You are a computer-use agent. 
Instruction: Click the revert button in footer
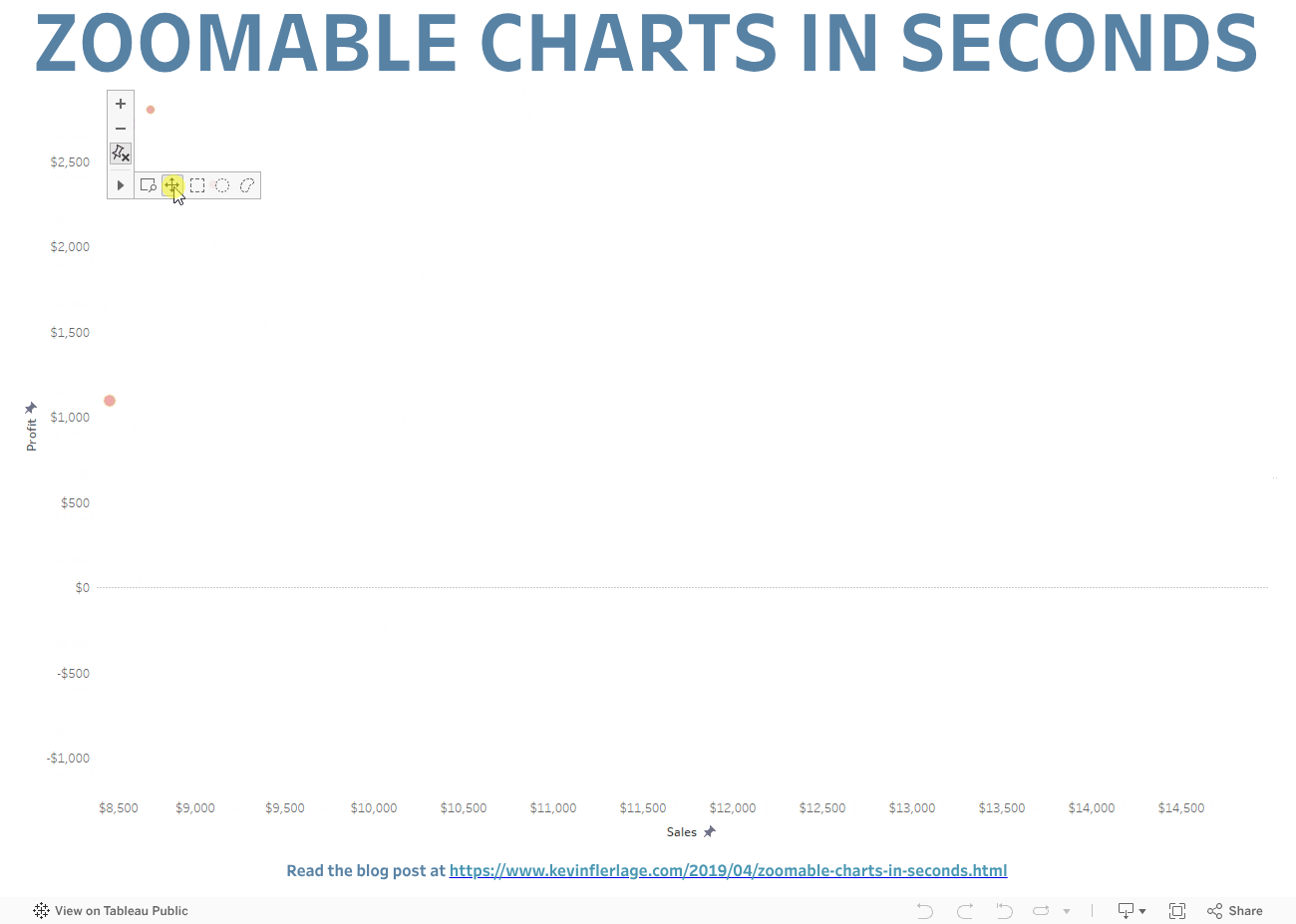[x=1004, y=911]
